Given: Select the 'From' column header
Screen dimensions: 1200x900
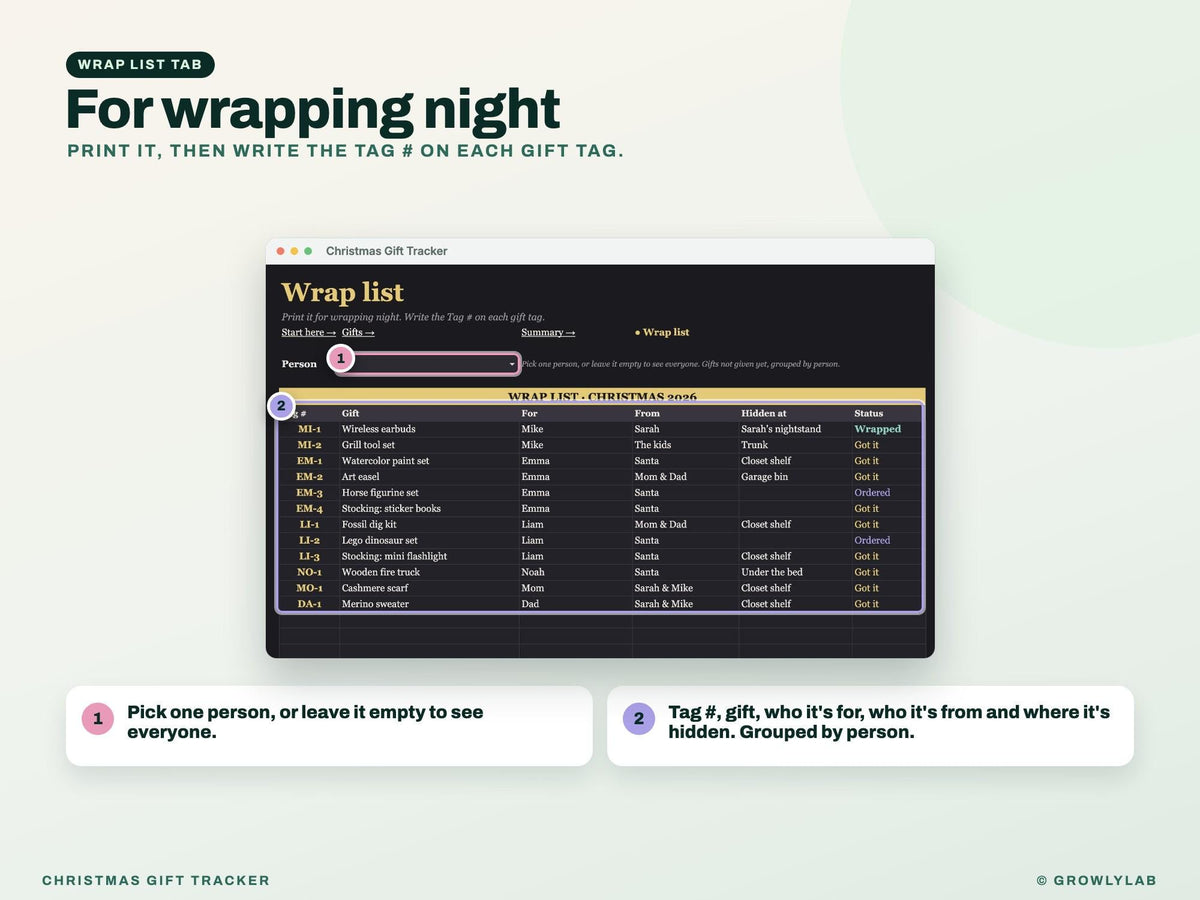Looking at the screenshot, I should point(647,413).
